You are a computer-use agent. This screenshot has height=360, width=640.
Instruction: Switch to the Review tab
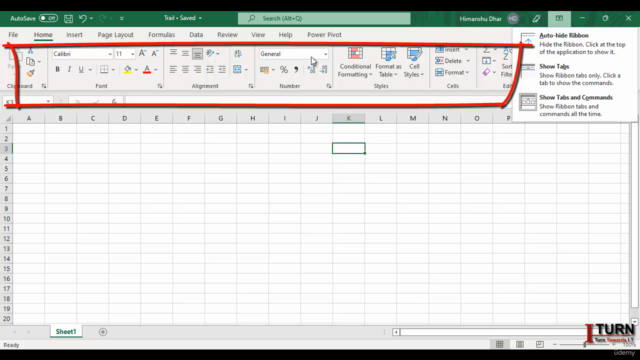227,35
